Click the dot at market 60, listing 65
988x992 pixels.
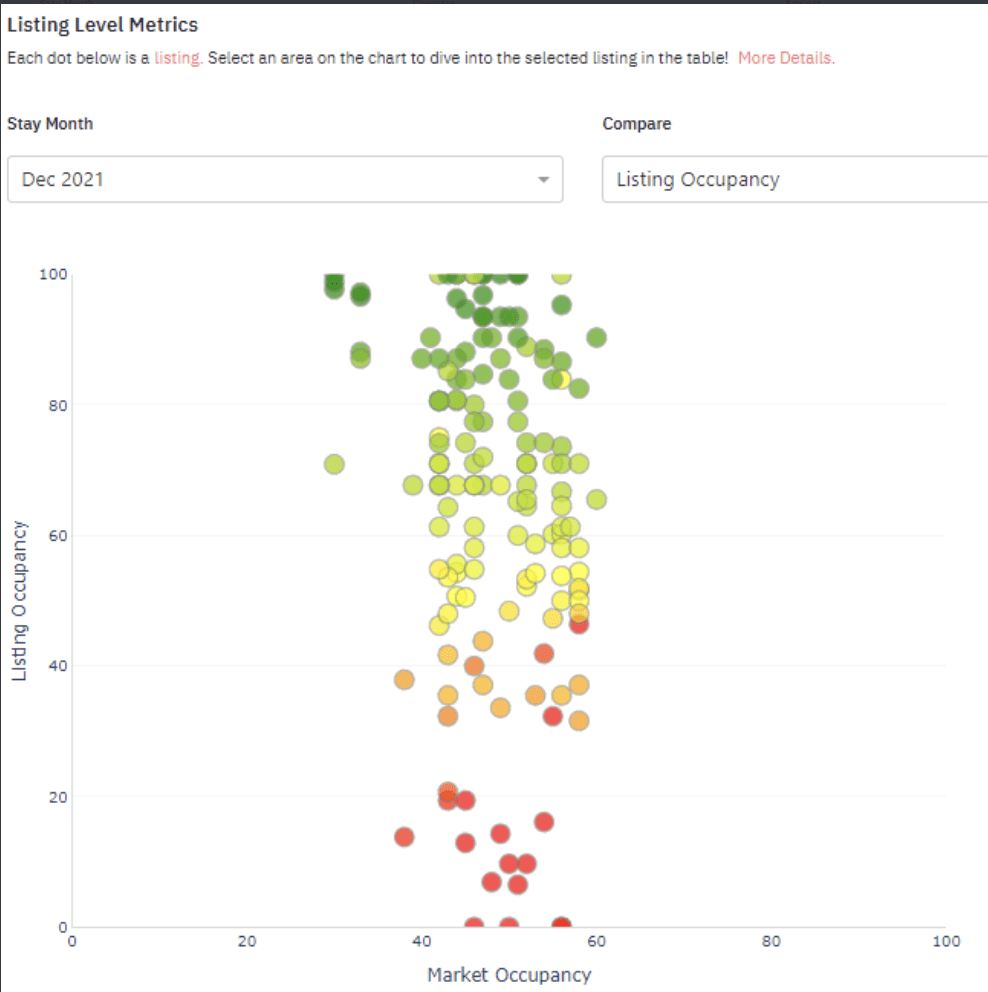(596, 499)
